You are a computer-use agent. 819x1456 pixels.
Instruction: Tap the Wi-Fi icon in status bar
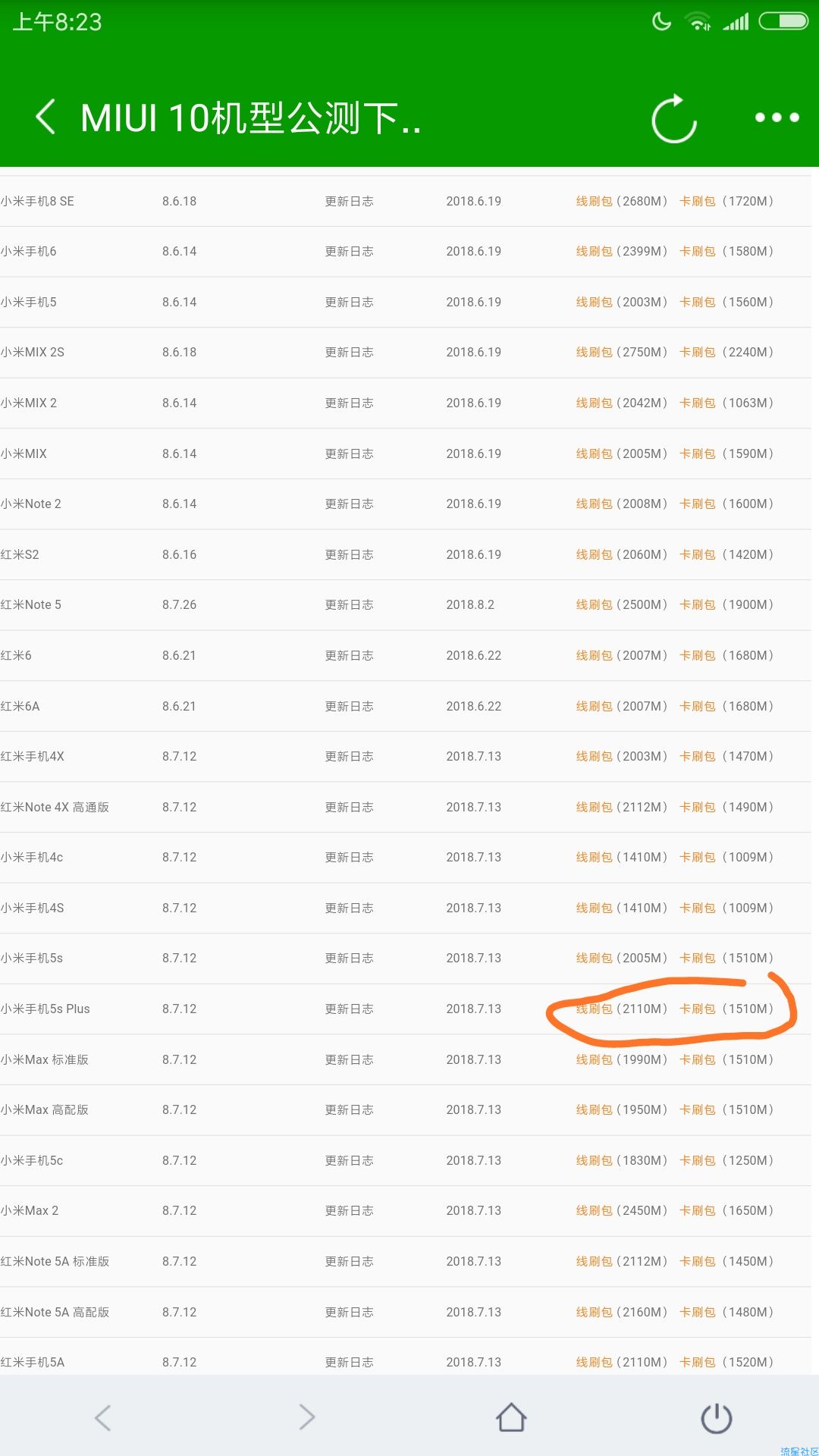tap(698, 21)
